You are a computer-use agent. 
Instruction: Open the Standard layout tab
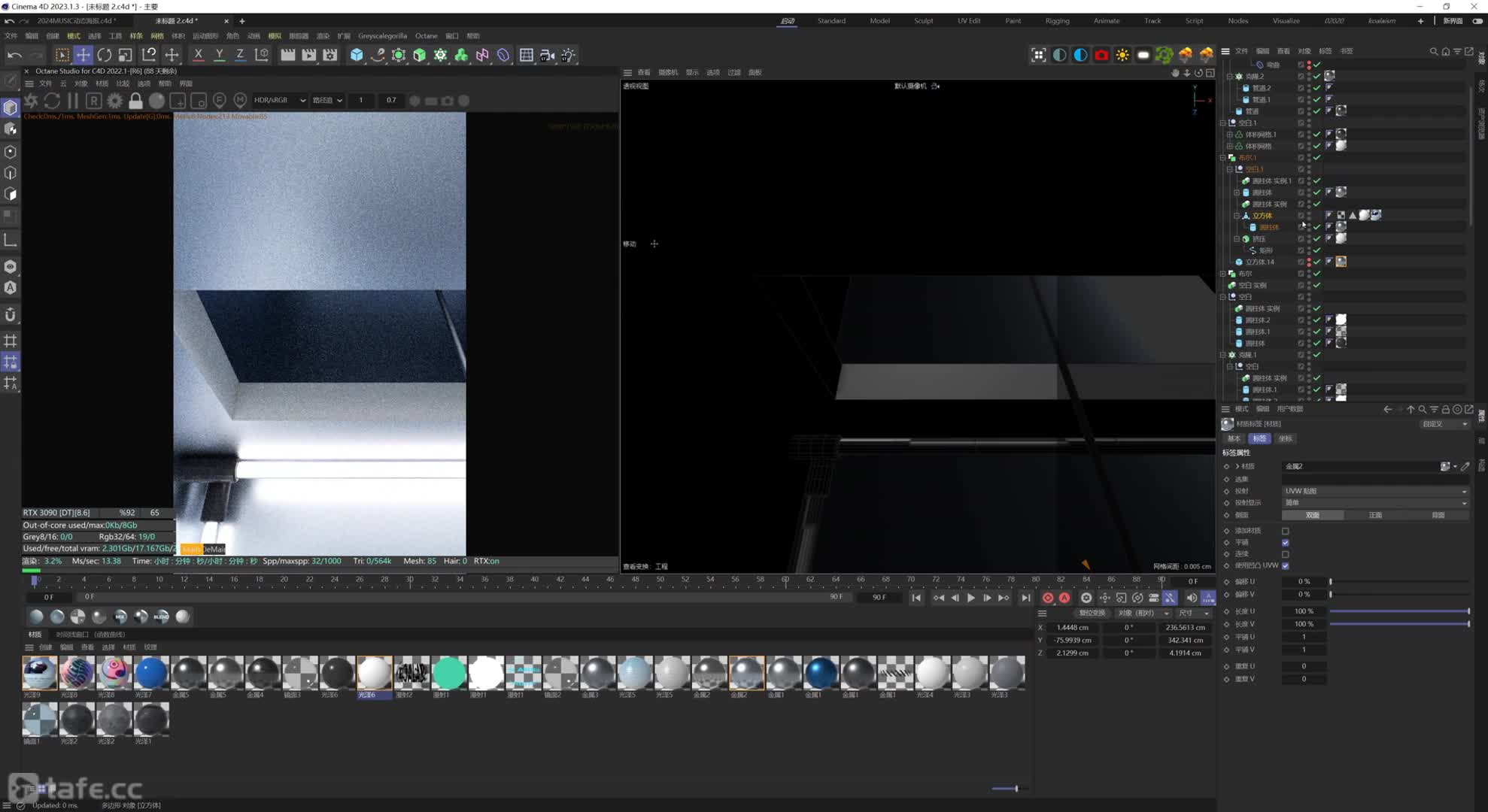[831, 21]
